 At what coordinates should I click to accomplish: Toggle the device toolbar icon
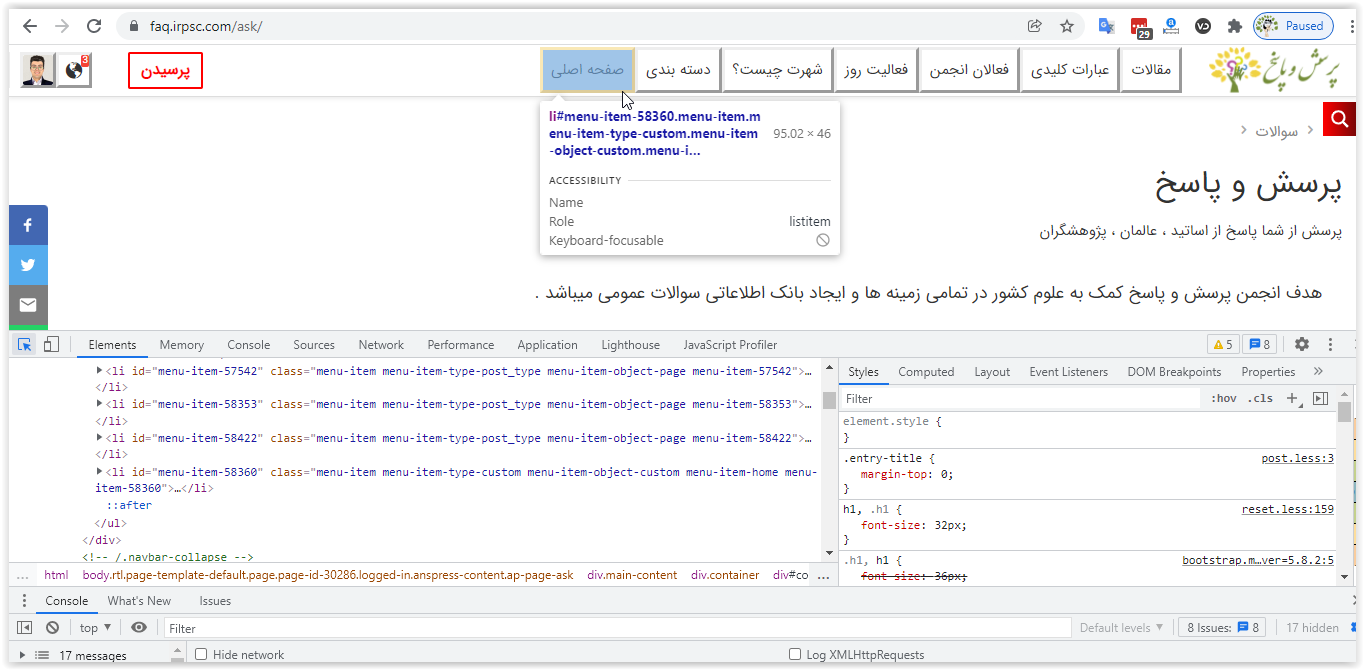51,345
